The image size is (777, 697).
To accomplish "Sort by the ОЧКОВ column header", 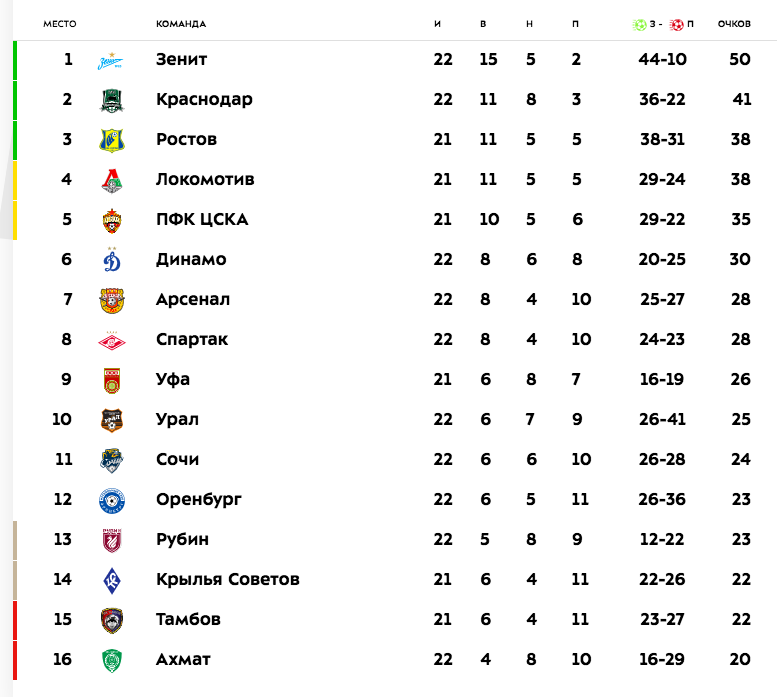I will point(734,24).
